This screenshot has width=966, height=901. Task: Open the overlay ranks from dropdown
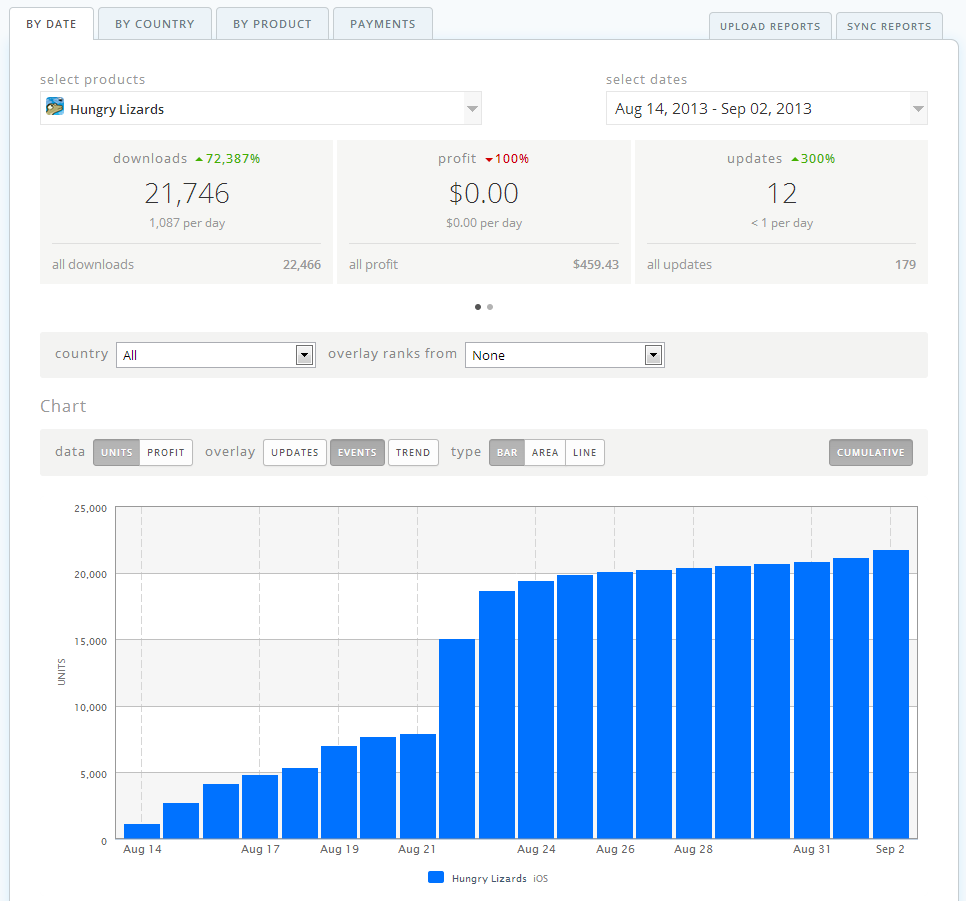tap(564, 355)
